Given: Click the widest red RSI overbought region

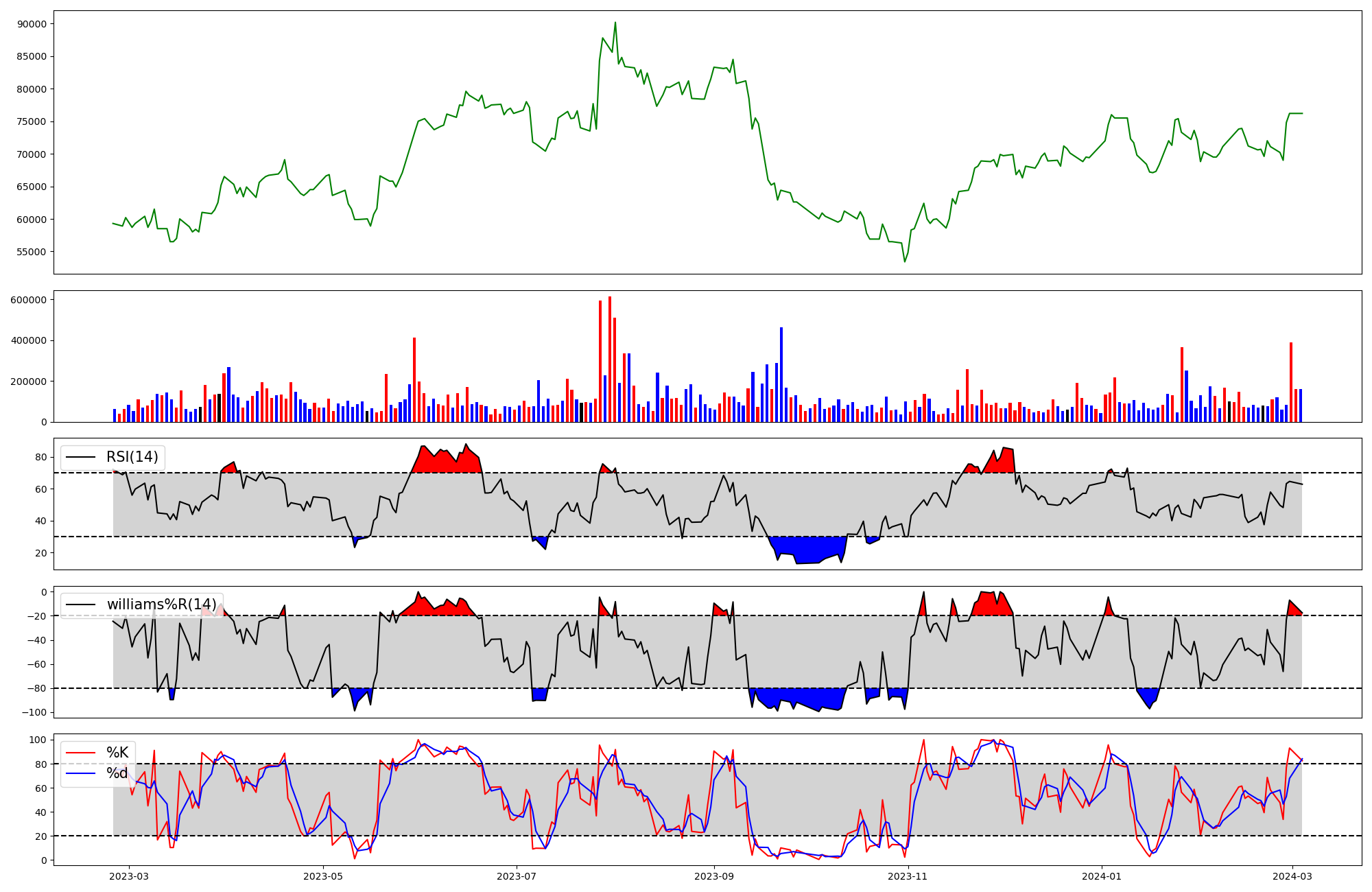Looking at the screenshot, I should (446, 463).
